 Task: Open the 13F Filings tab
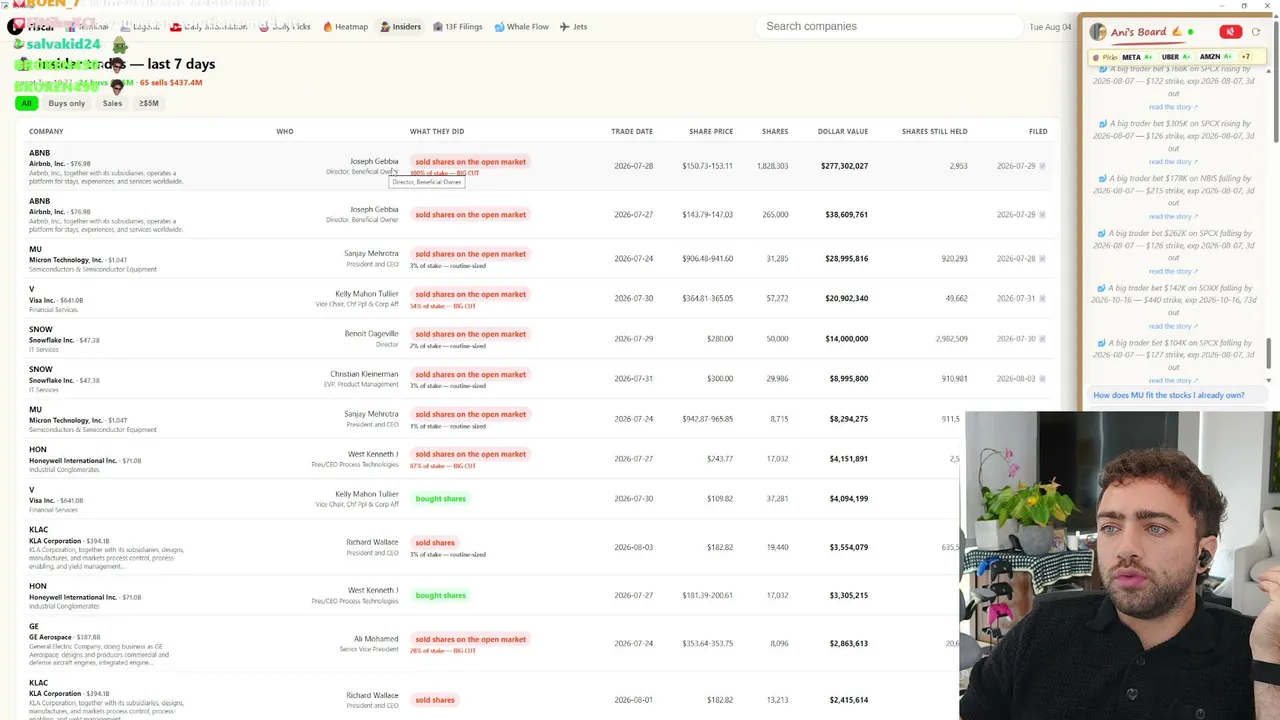click(x=457, y=26)
